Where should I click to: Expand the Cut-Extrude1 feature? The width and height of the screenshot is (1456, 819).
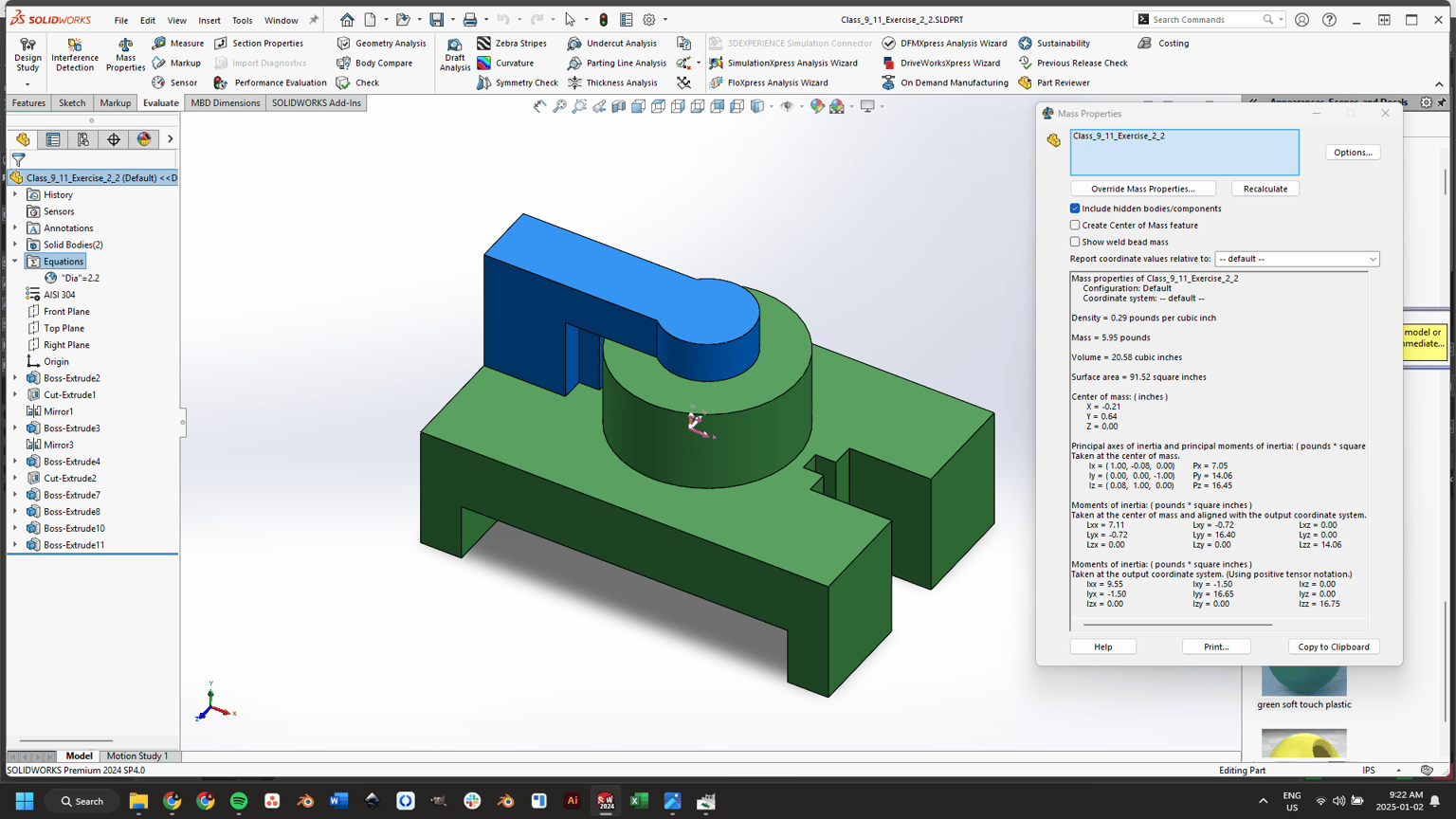coord(15,394)
